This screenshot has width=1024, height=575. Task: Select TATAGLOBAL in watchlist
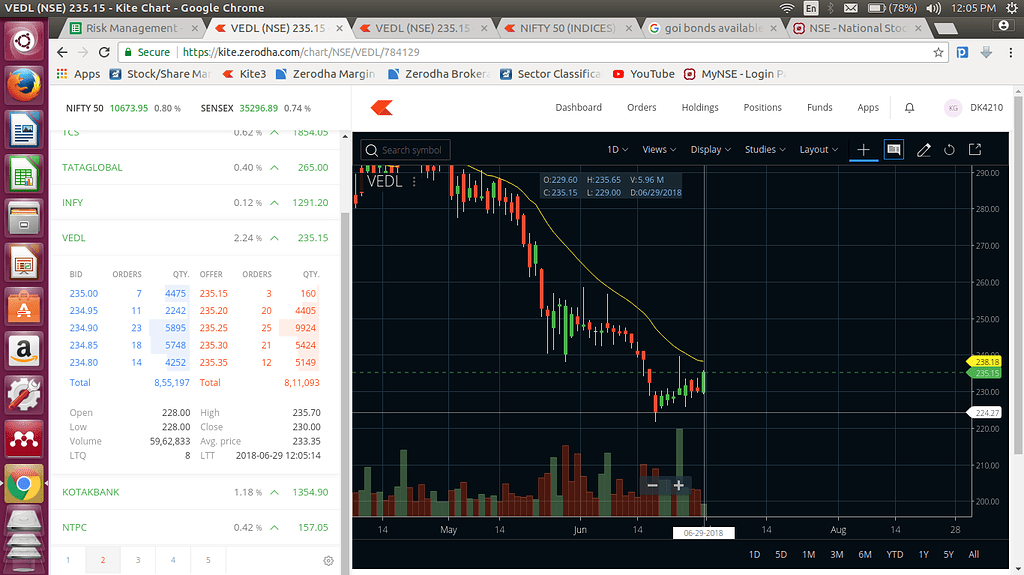click(x=195, y=167)
